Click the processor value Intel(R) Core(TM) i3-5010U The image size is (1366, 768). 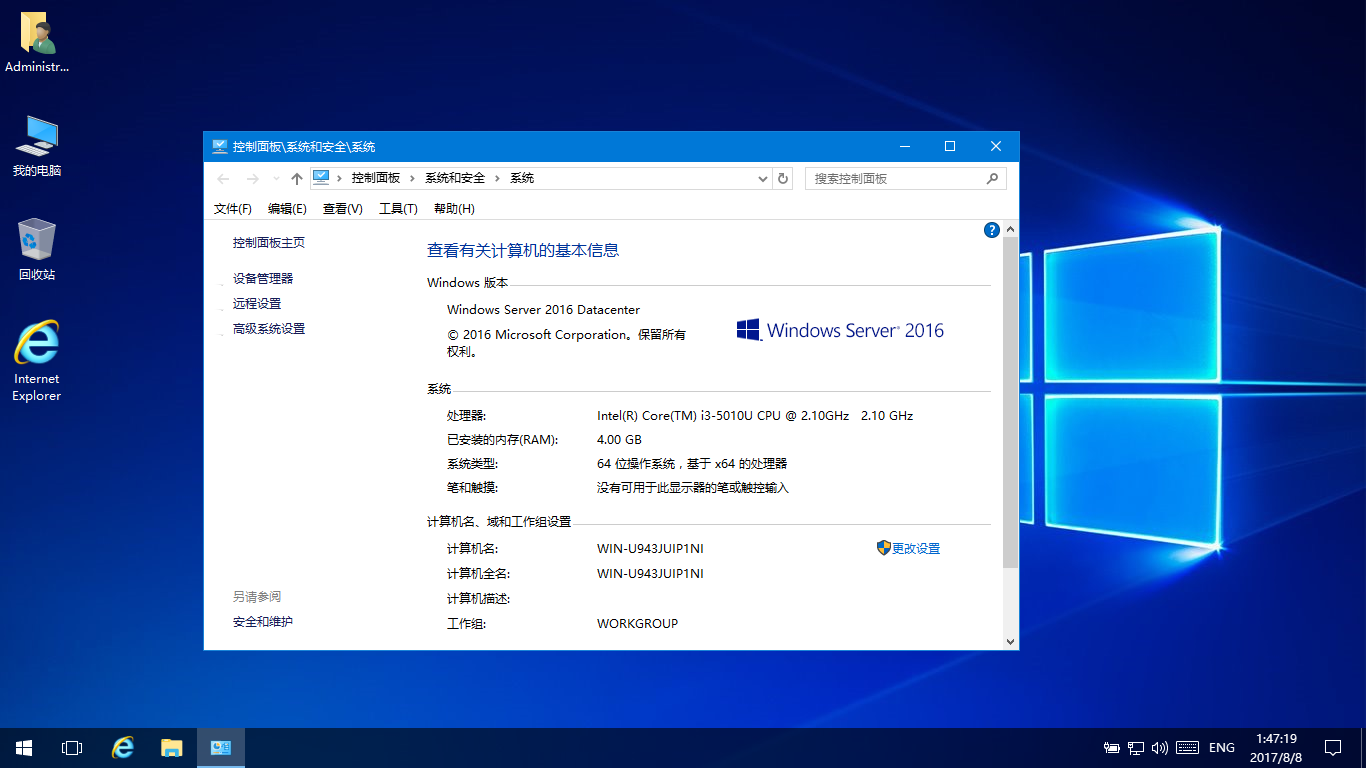(755, 415)
